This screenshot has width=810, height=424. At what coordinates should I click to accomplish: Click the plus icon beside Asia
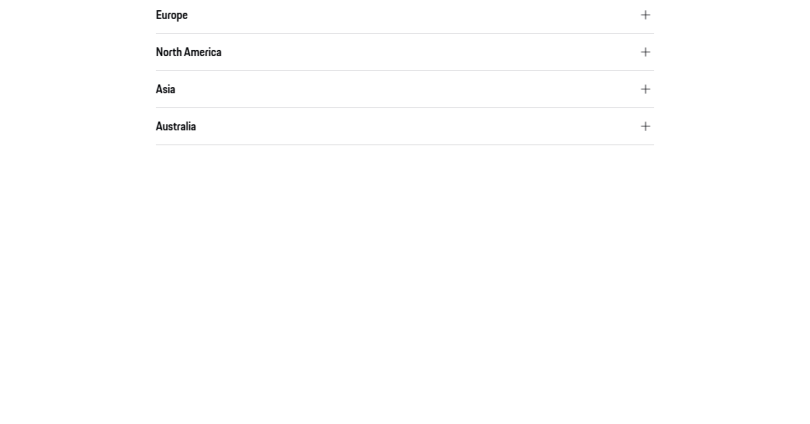[645, 89]
